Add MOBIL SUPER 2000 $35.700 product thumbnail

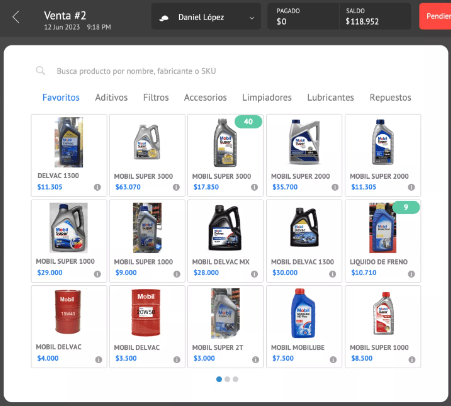[x=304, y=142]
